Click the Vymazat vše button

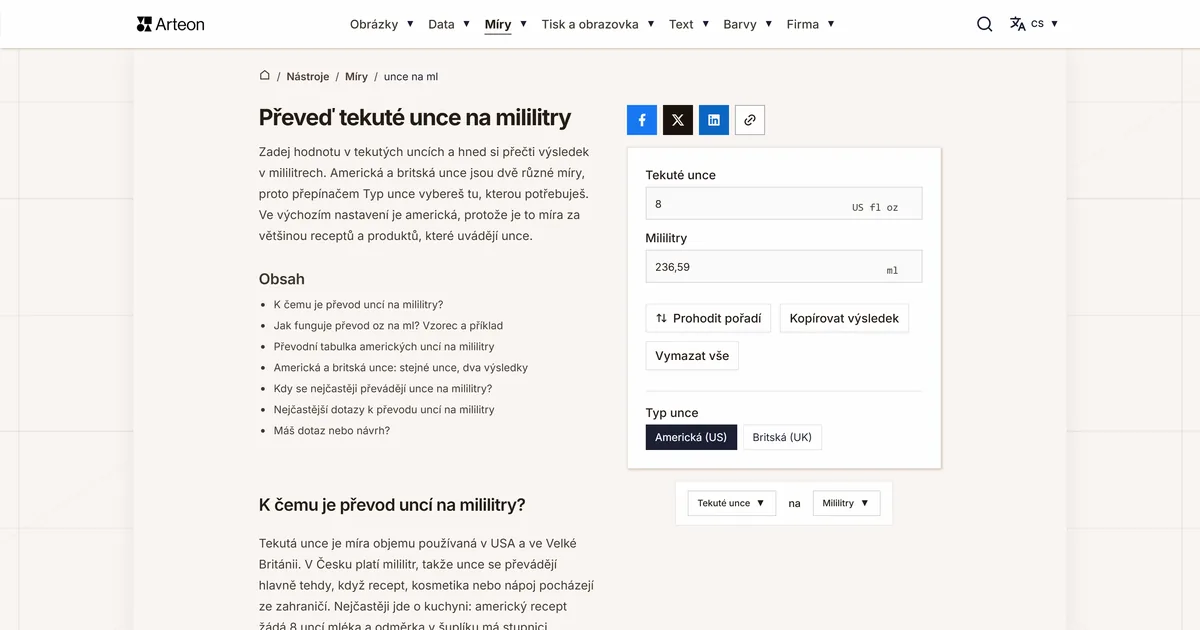point(692,355)
